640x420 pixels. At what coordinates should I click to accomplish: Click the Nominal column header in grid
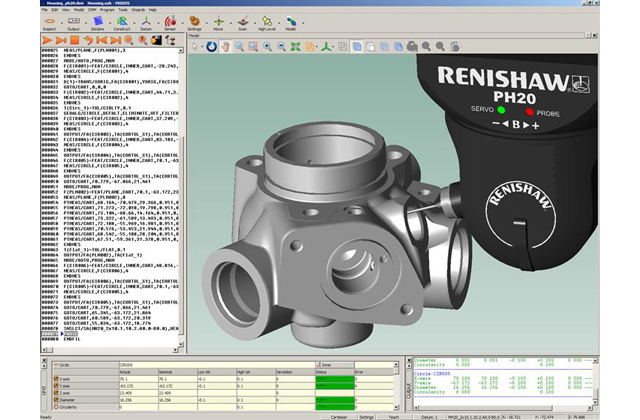(x=178, y=372)
